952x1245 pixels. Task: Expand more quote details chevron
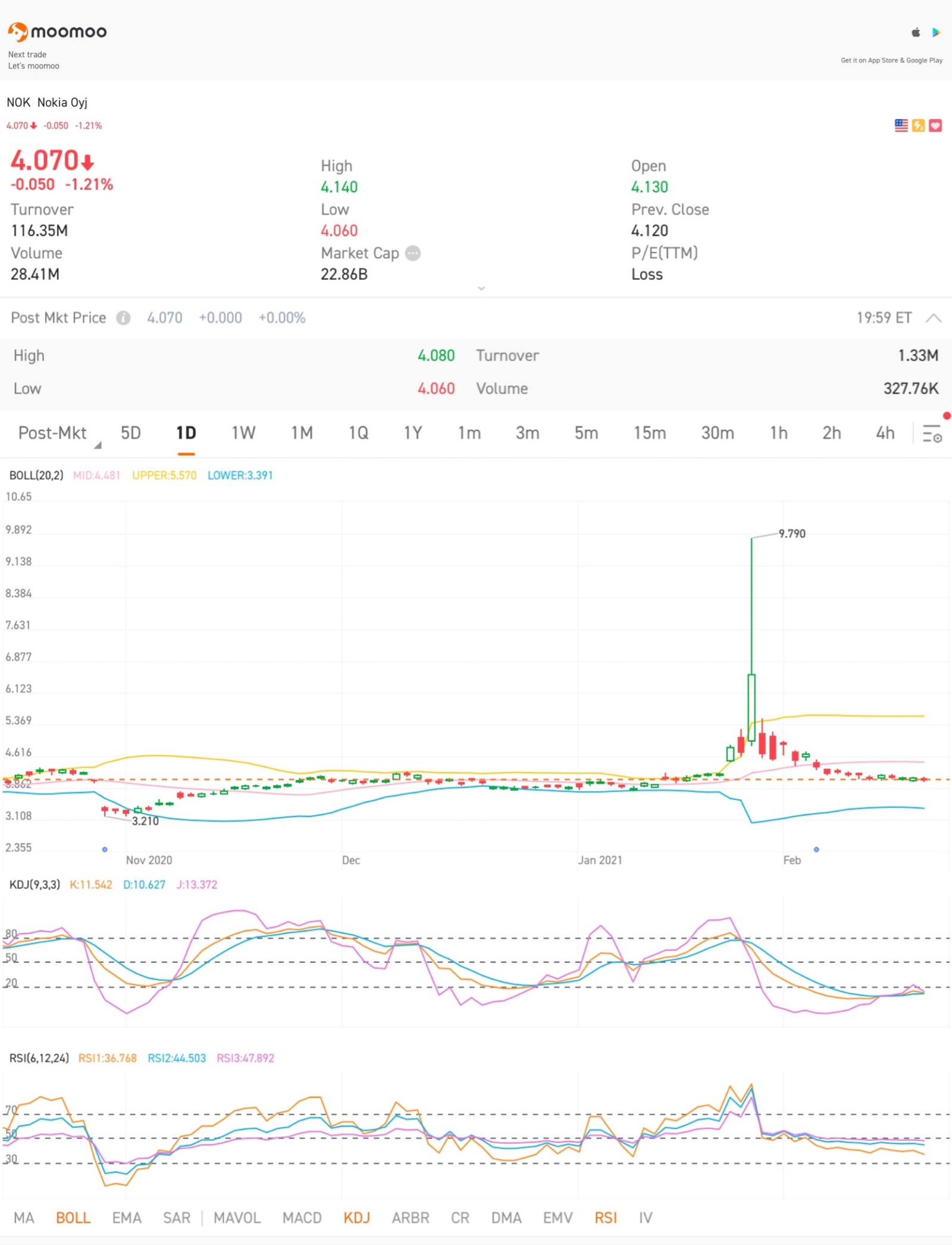481,289
